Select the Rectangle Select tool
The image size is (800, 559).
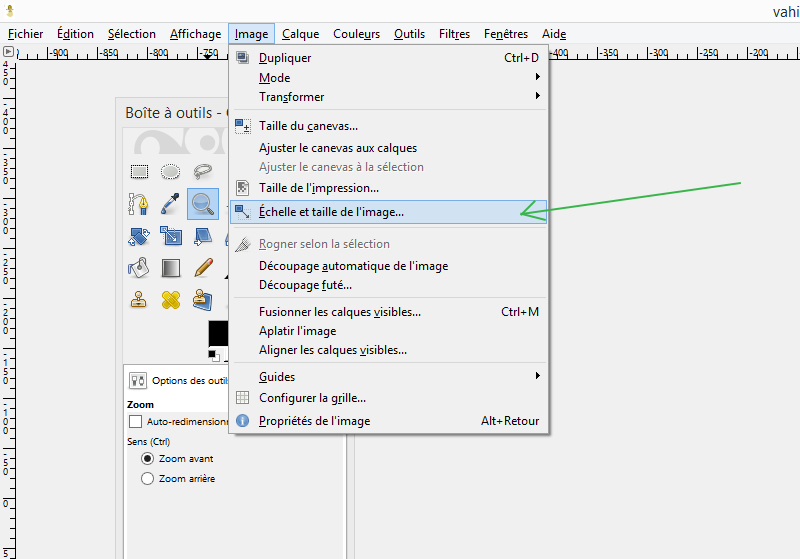pyautogui.click(x=139, y=172)
